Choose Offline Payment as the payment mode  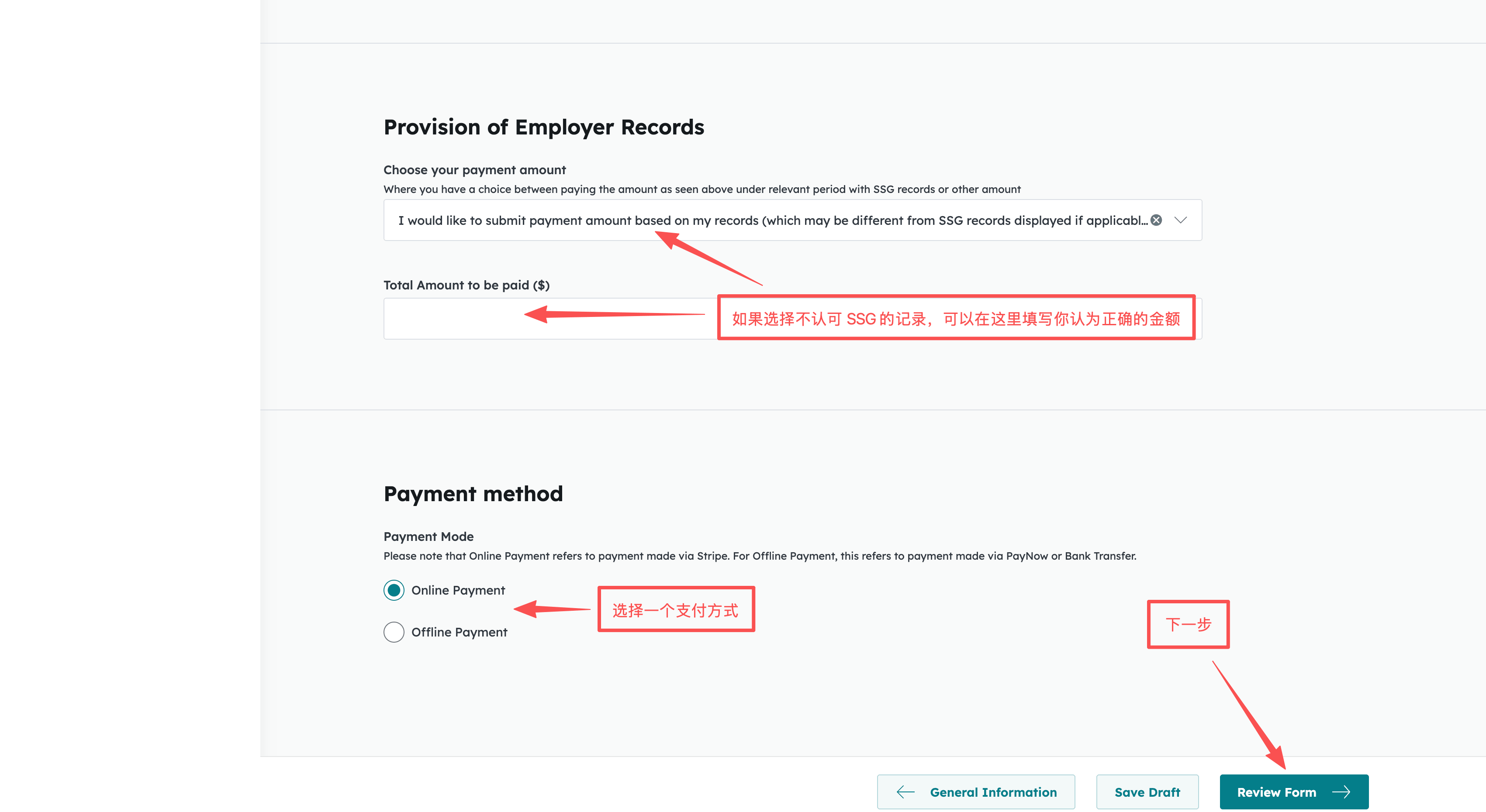[394, 632]
